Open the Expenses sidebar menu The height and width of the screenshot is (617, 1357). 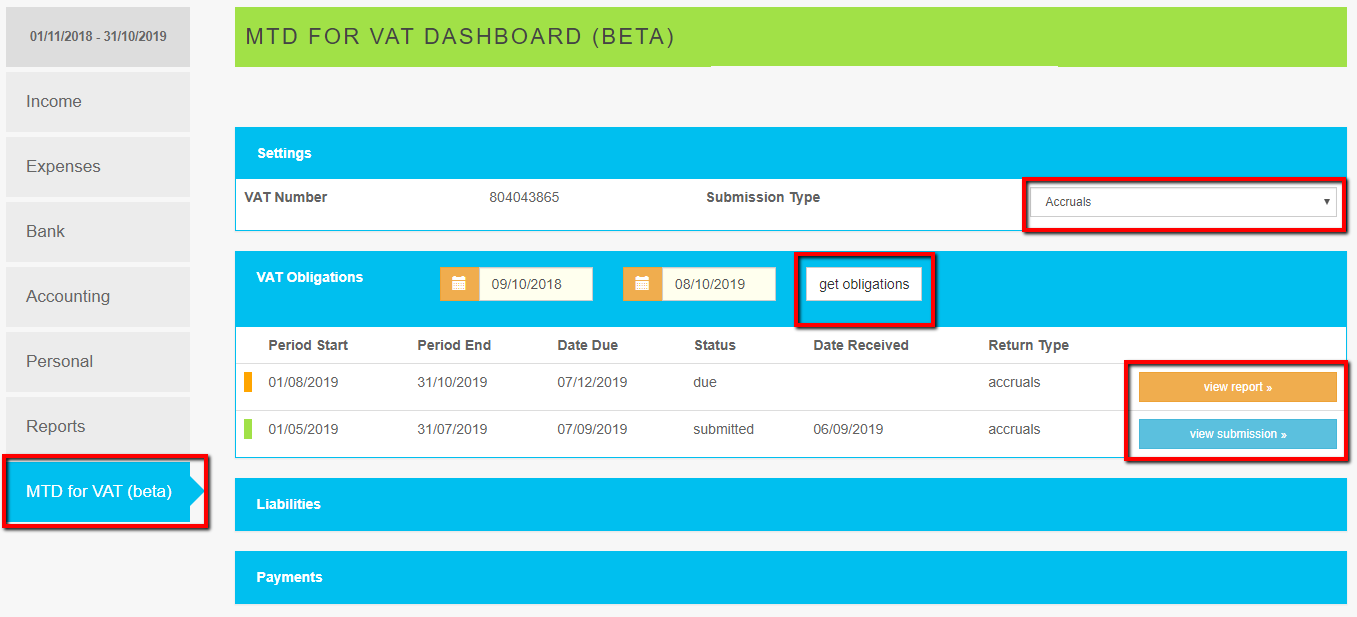(98, 167)
